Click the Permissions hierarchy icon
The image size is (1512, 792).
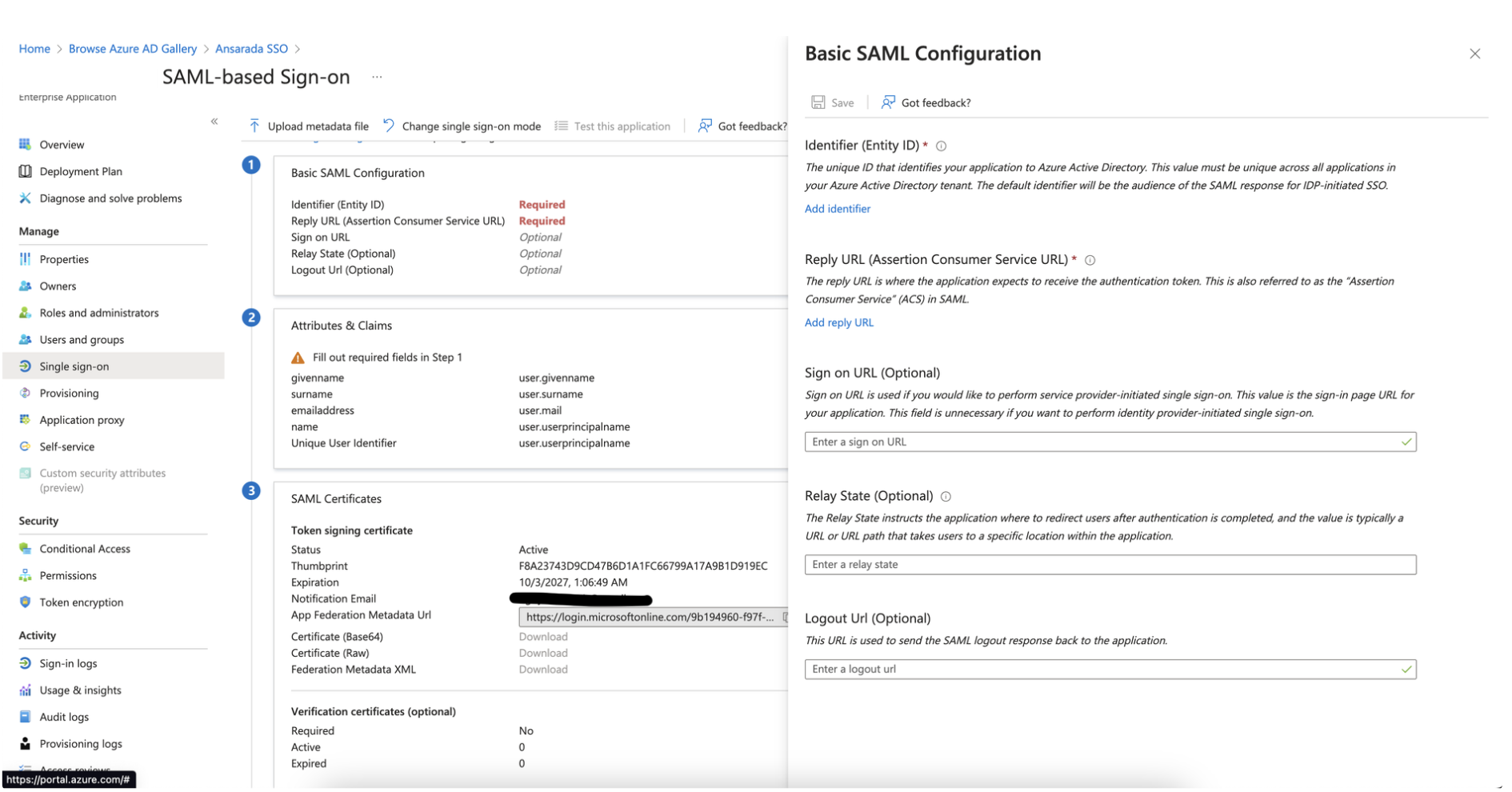[x=25, y=576]
